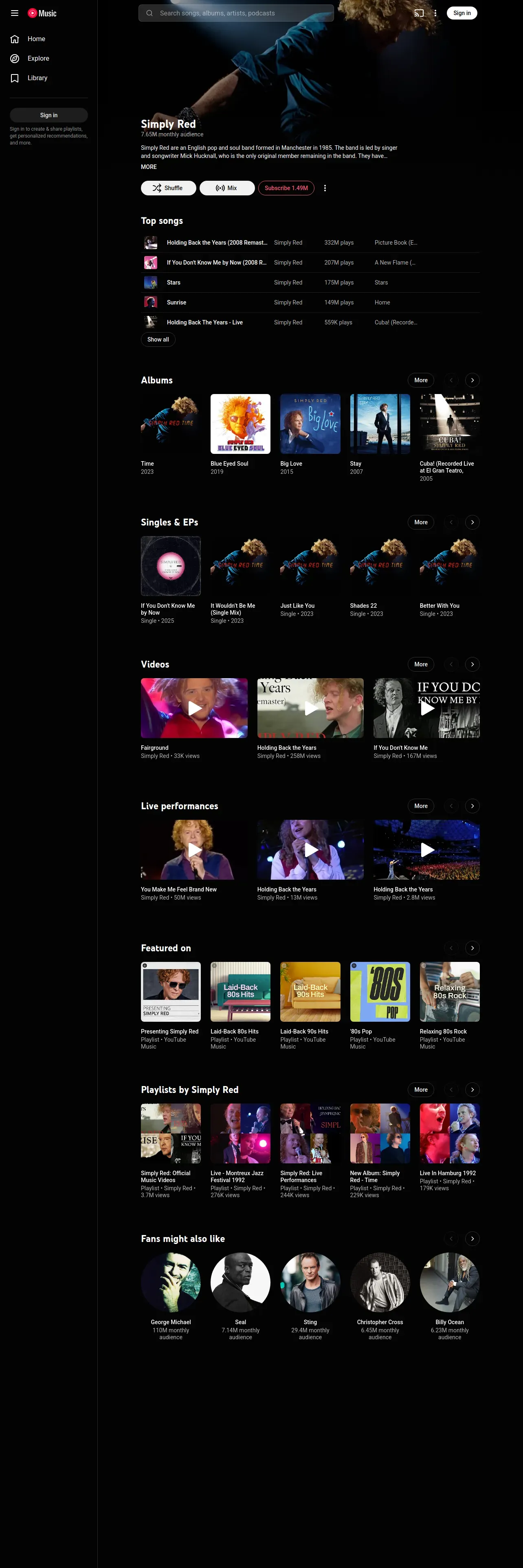Open the Time 2023 album cover
The image size is (523, 1568).
(171, 424)
